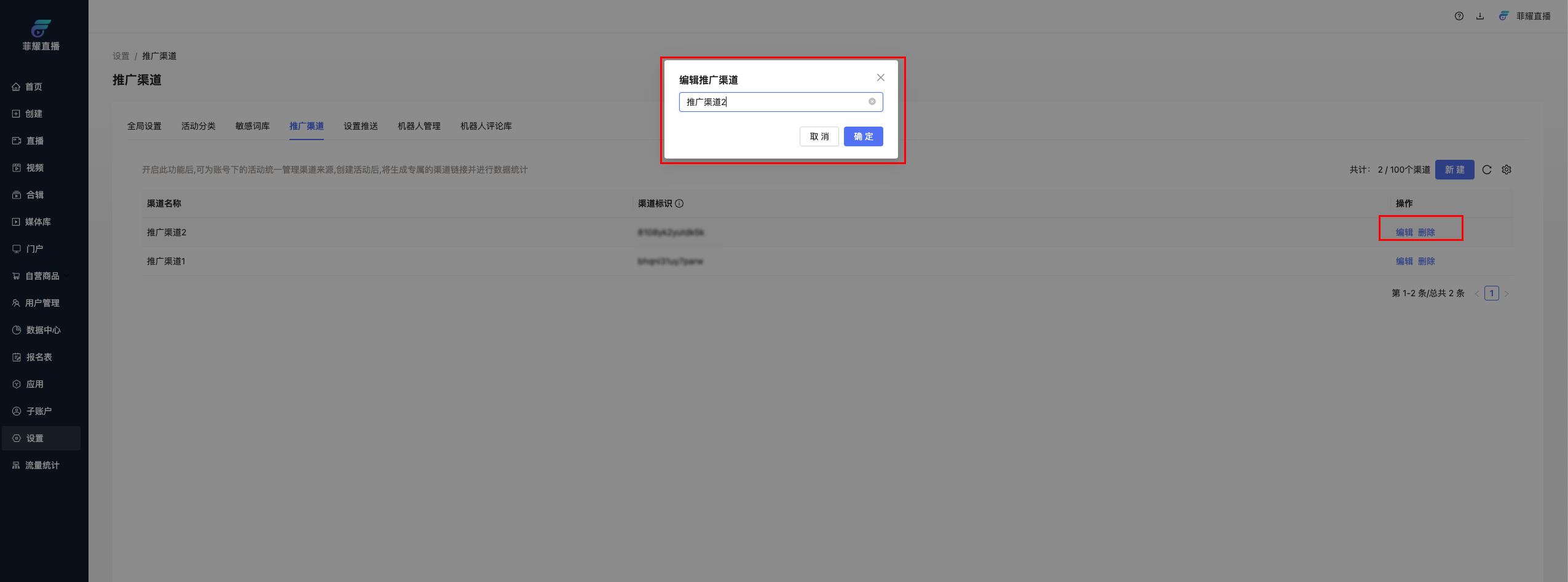Close the edit promotion channel dialog

pos(880,77)
